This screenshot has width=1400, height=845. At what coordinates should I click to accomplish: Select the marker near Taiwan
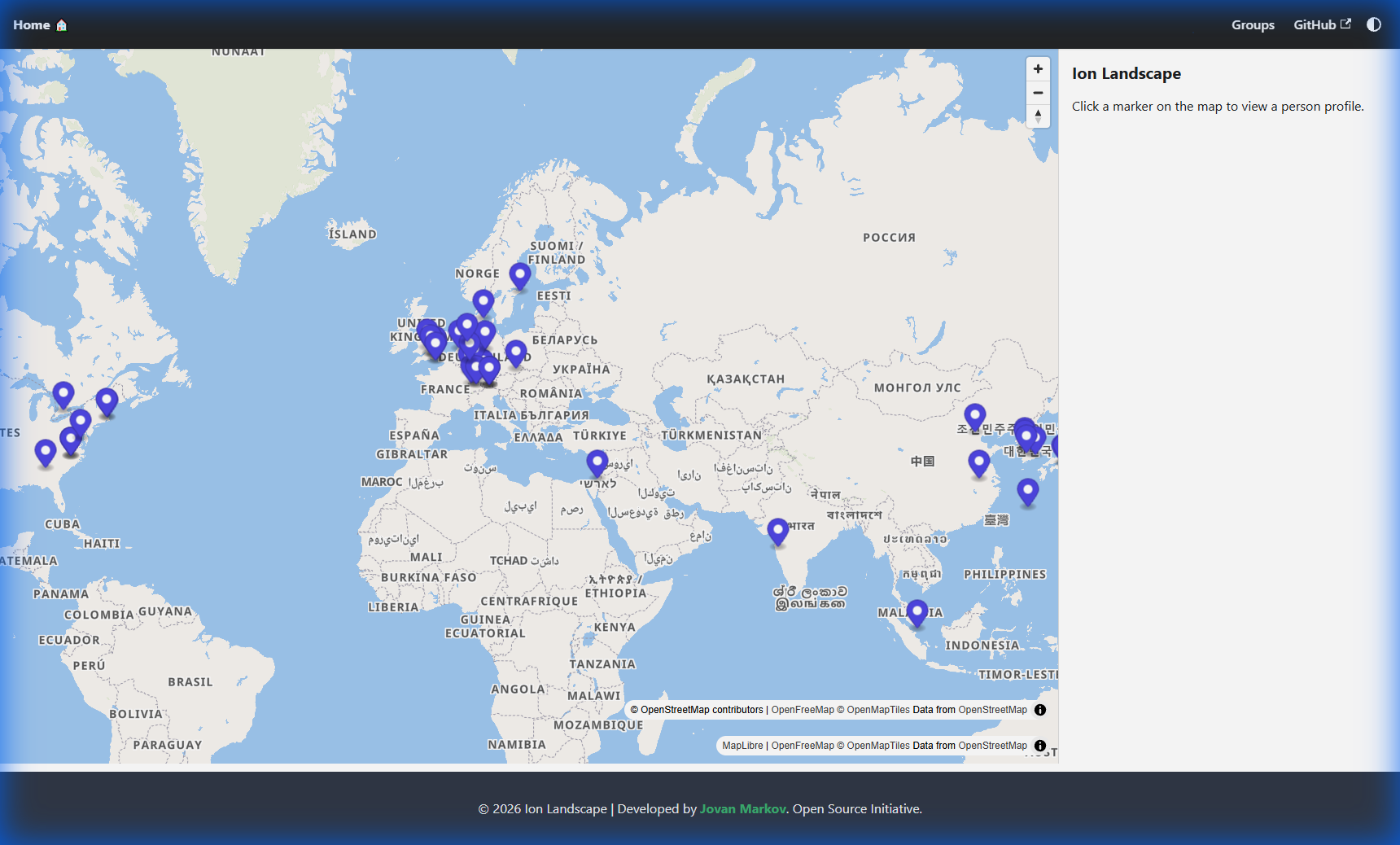pos(1028,491)
